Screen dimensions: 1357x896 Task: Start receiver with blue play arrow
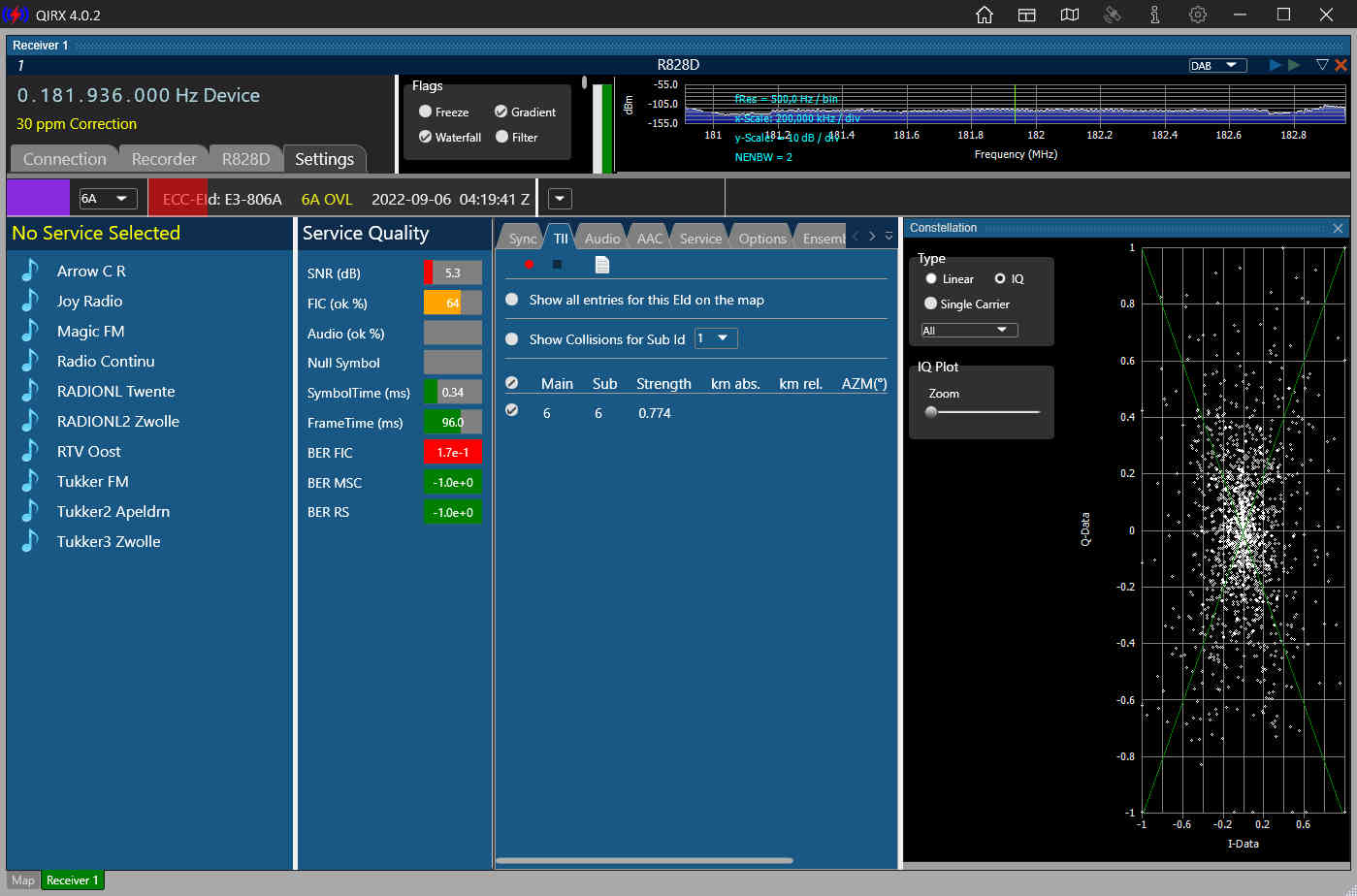click(1276, 65)
